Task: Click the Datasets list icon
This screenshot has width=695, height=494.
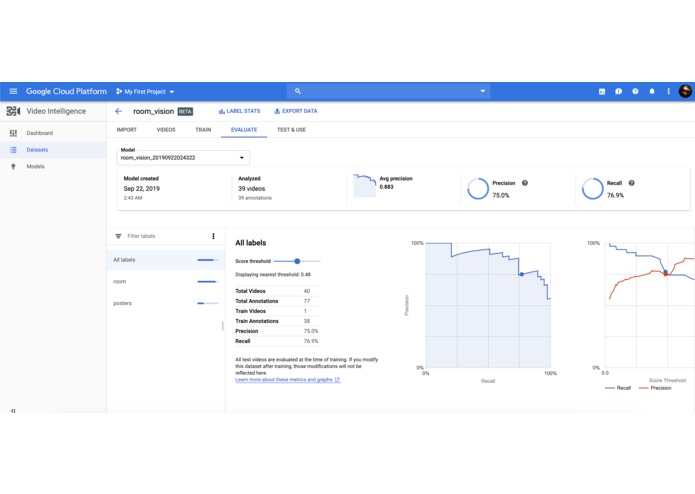Action: [13, 150]
